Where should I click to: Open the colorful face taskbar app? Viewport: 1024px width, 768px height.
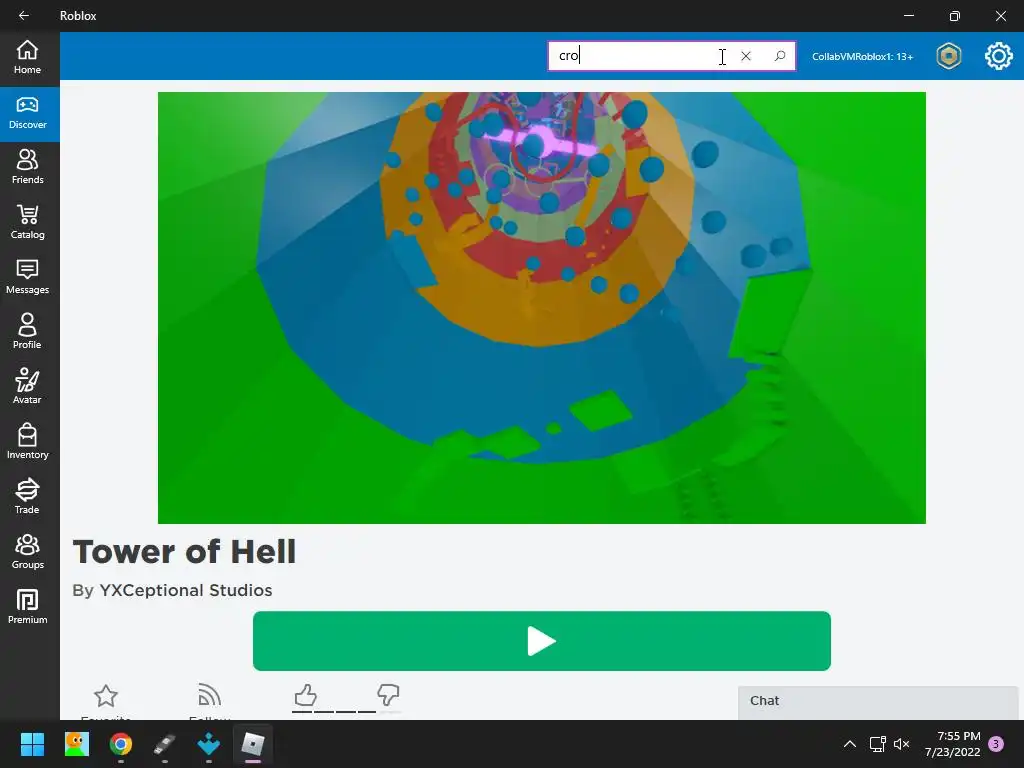coord(76,744)
